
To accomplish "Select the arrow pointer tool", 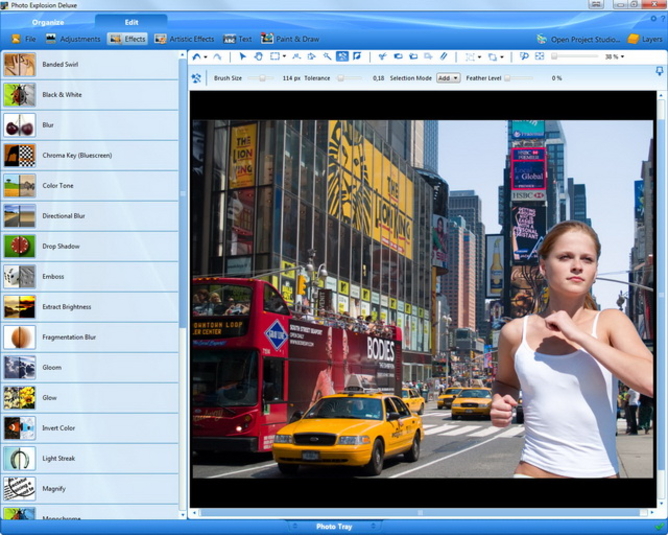I will [x=243, y=57].
